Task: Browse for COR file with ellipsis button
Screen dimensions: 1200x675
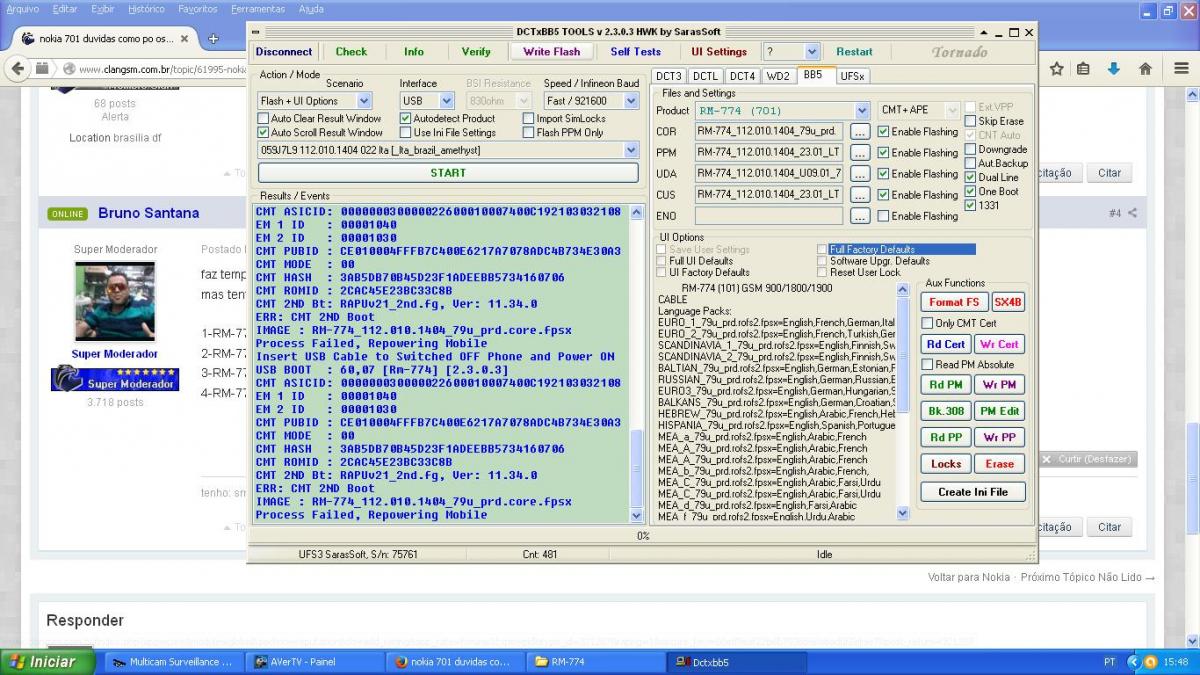Action: pyautogui.click(x=860, y=131)
